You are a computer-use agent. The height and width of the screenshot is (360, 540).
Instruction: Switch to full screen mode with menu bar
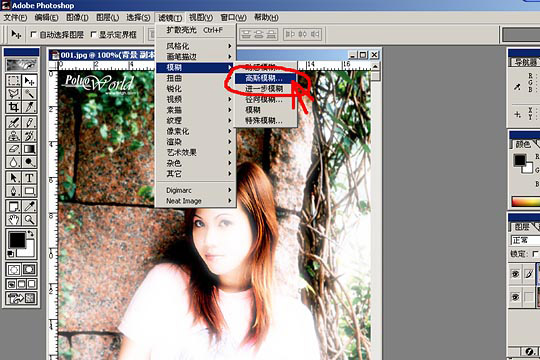(21, 284)
